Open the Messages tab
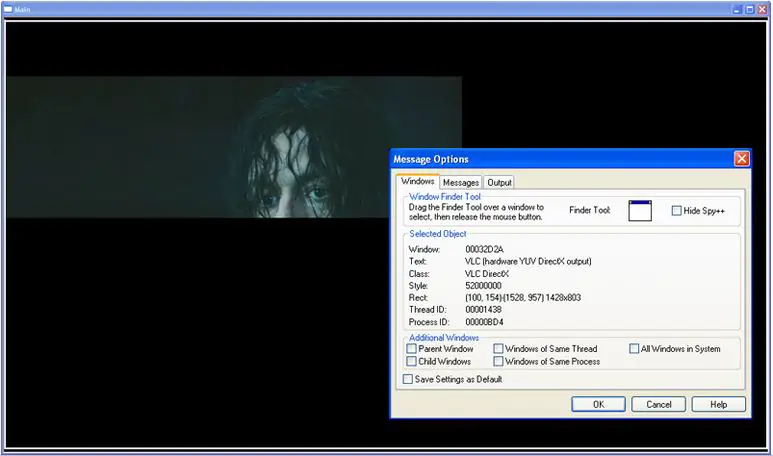 (x=461, y=183)
